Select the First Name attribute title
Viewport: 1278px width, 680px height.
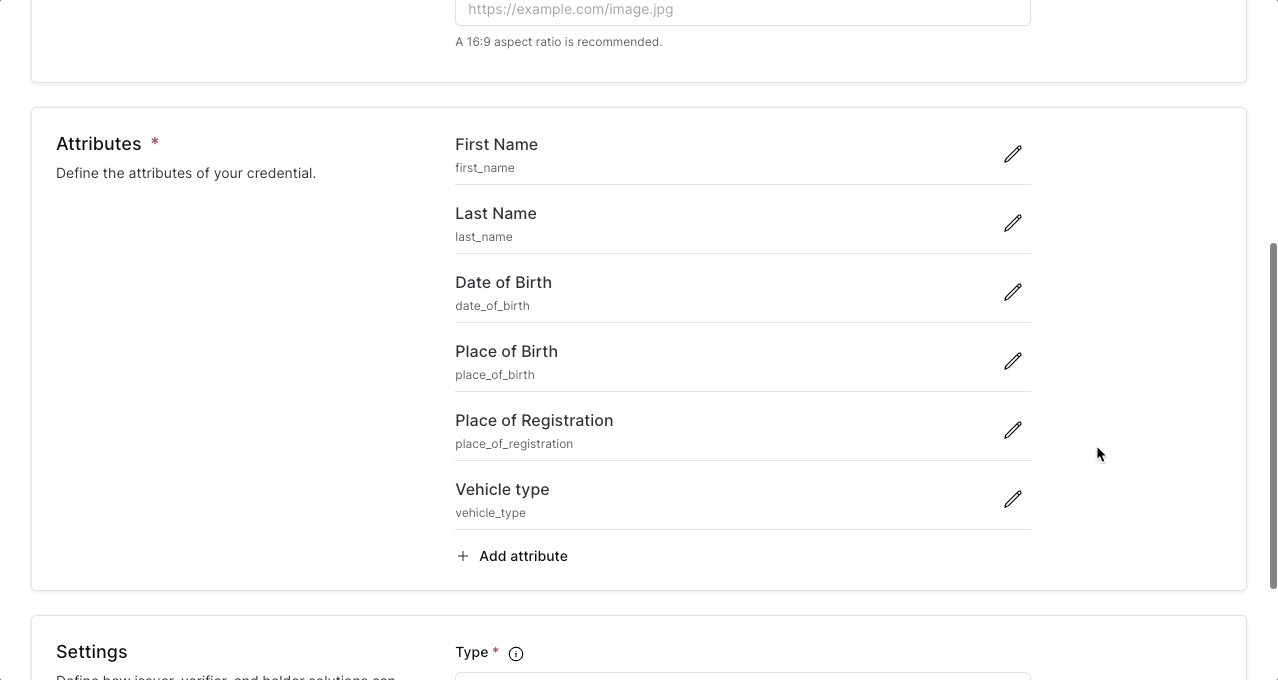(x=496, y=145)
